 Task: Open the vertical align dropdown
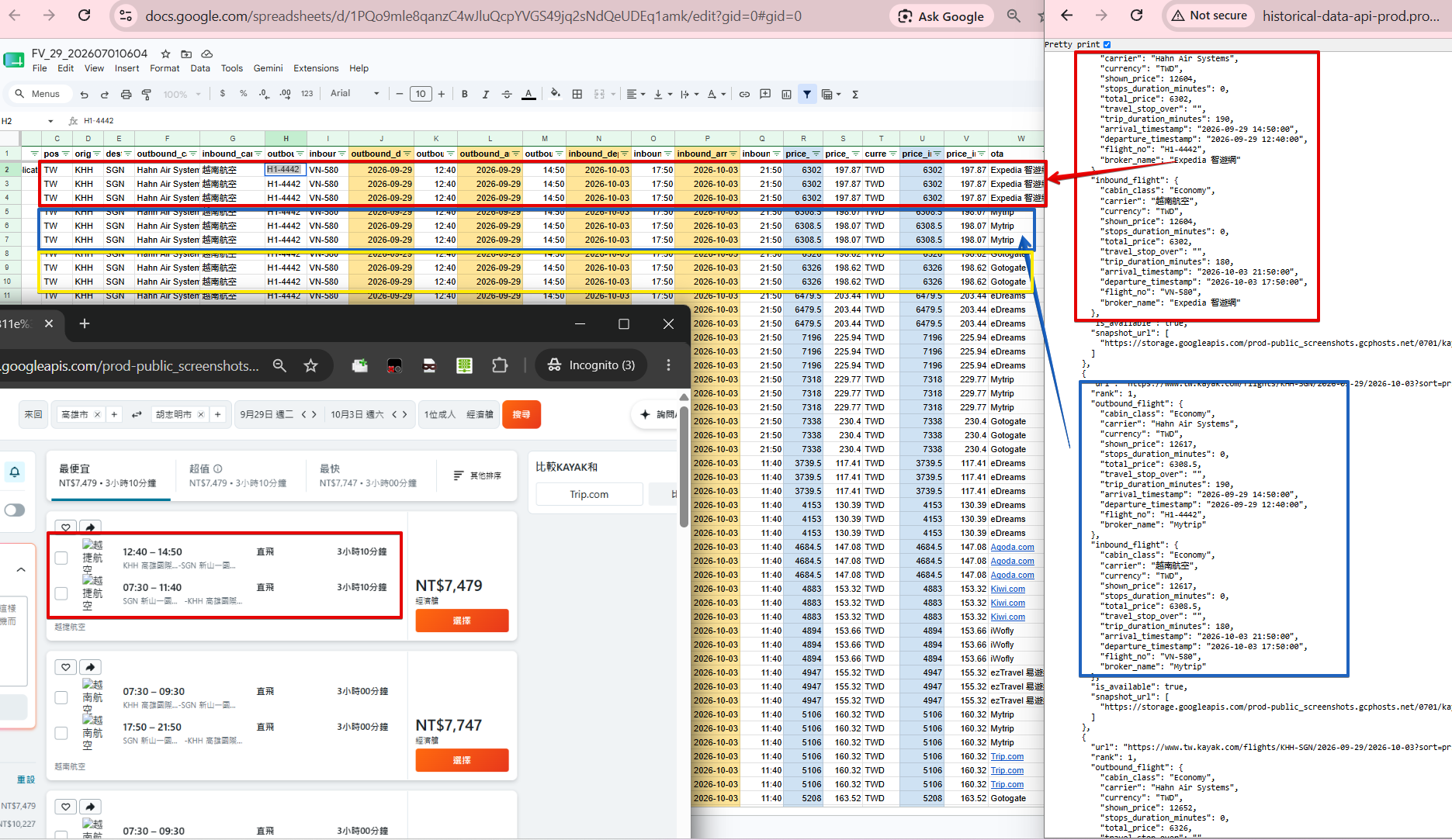click(x=662, y=95)
